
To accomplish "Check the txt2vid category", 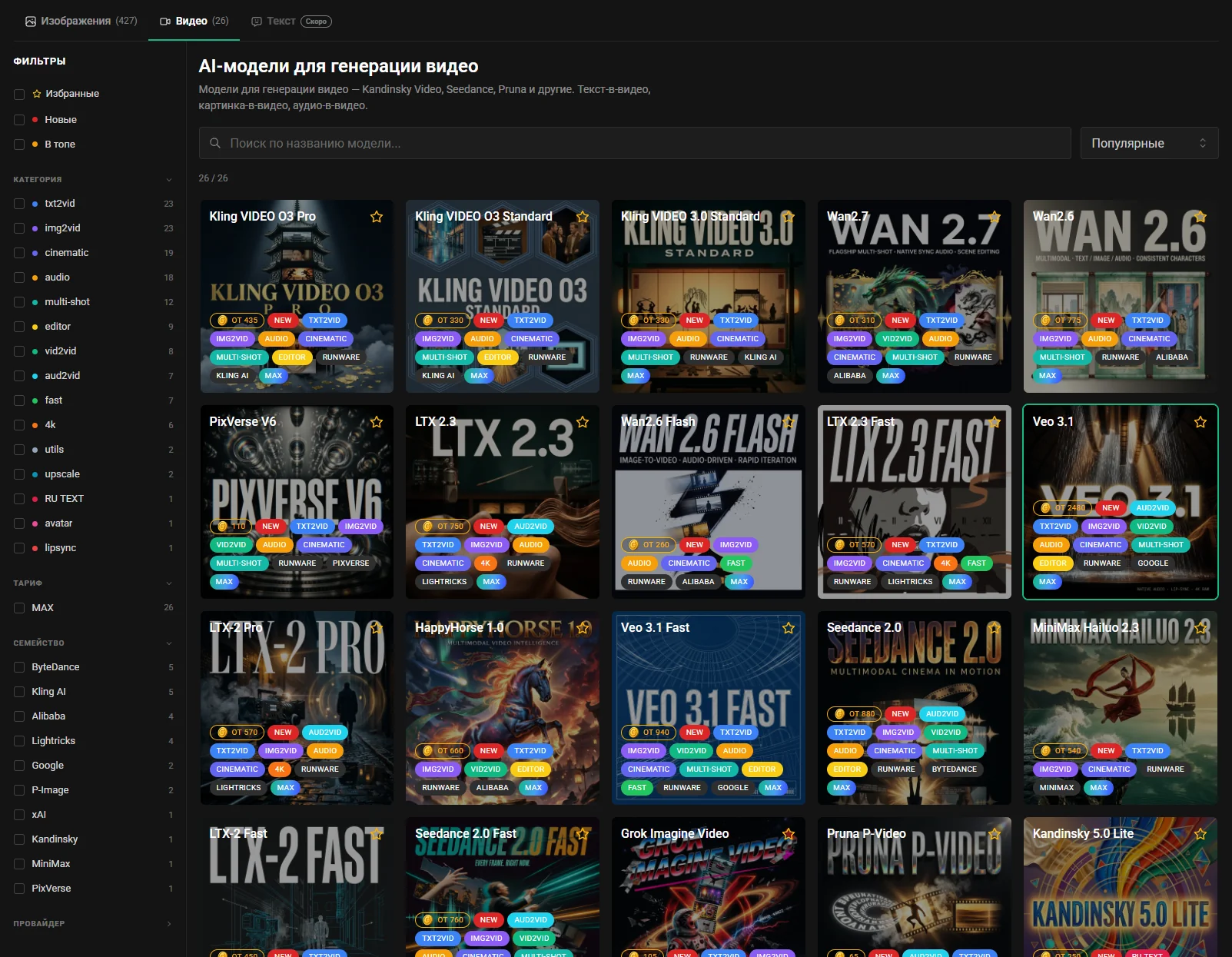I will click(19, 204).
